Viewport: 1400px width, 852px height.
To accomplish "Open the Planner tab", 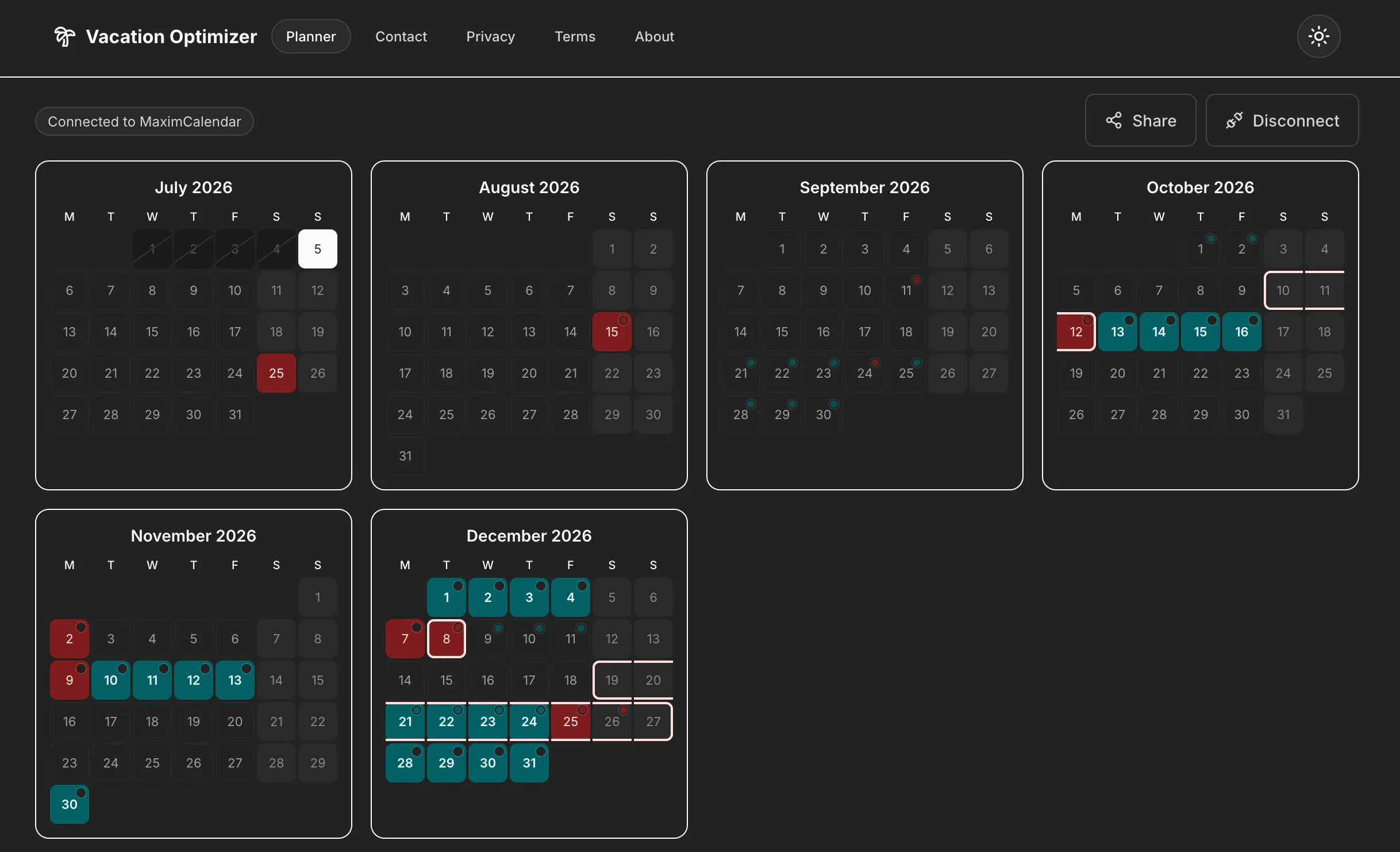I will (311, 36).
